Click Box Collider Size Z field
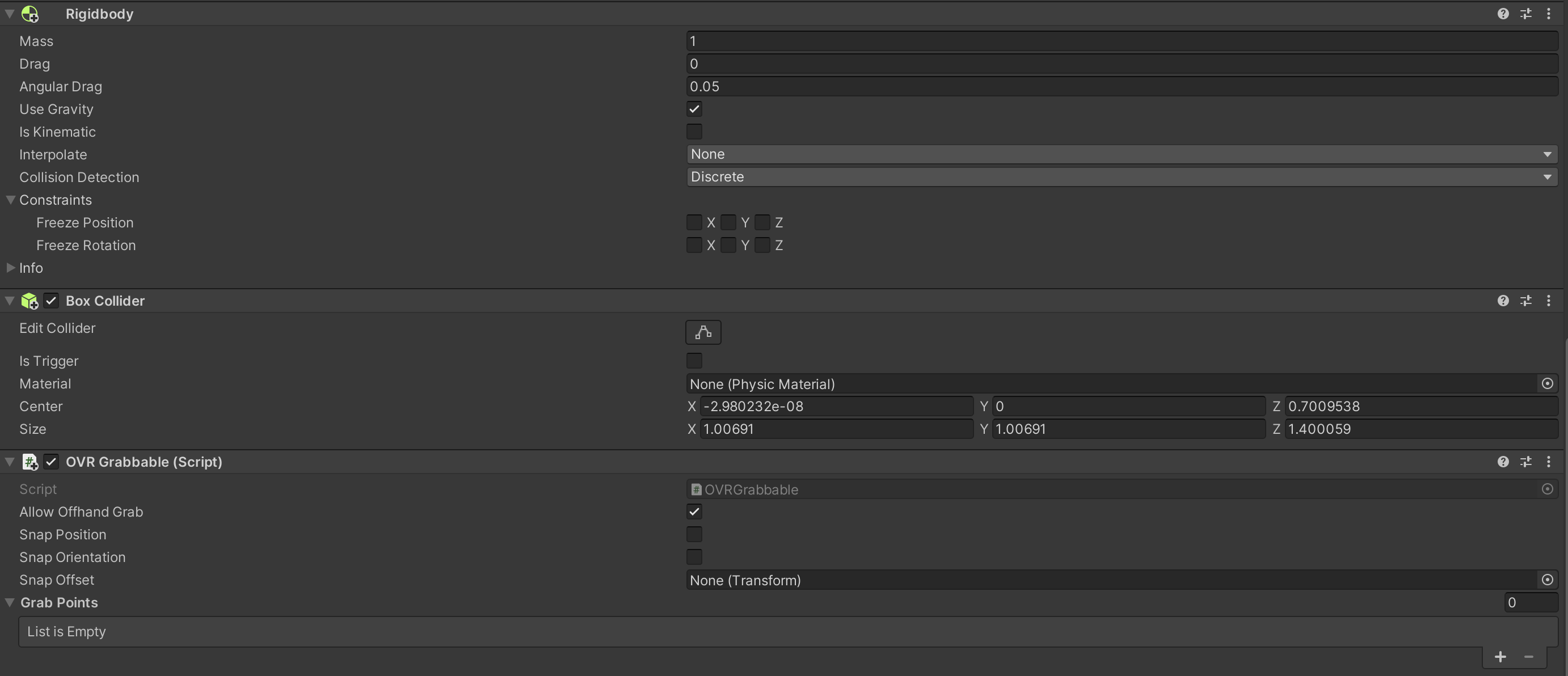The height and width of the screenshot is (676, 1568). (x=1420, y=429)
